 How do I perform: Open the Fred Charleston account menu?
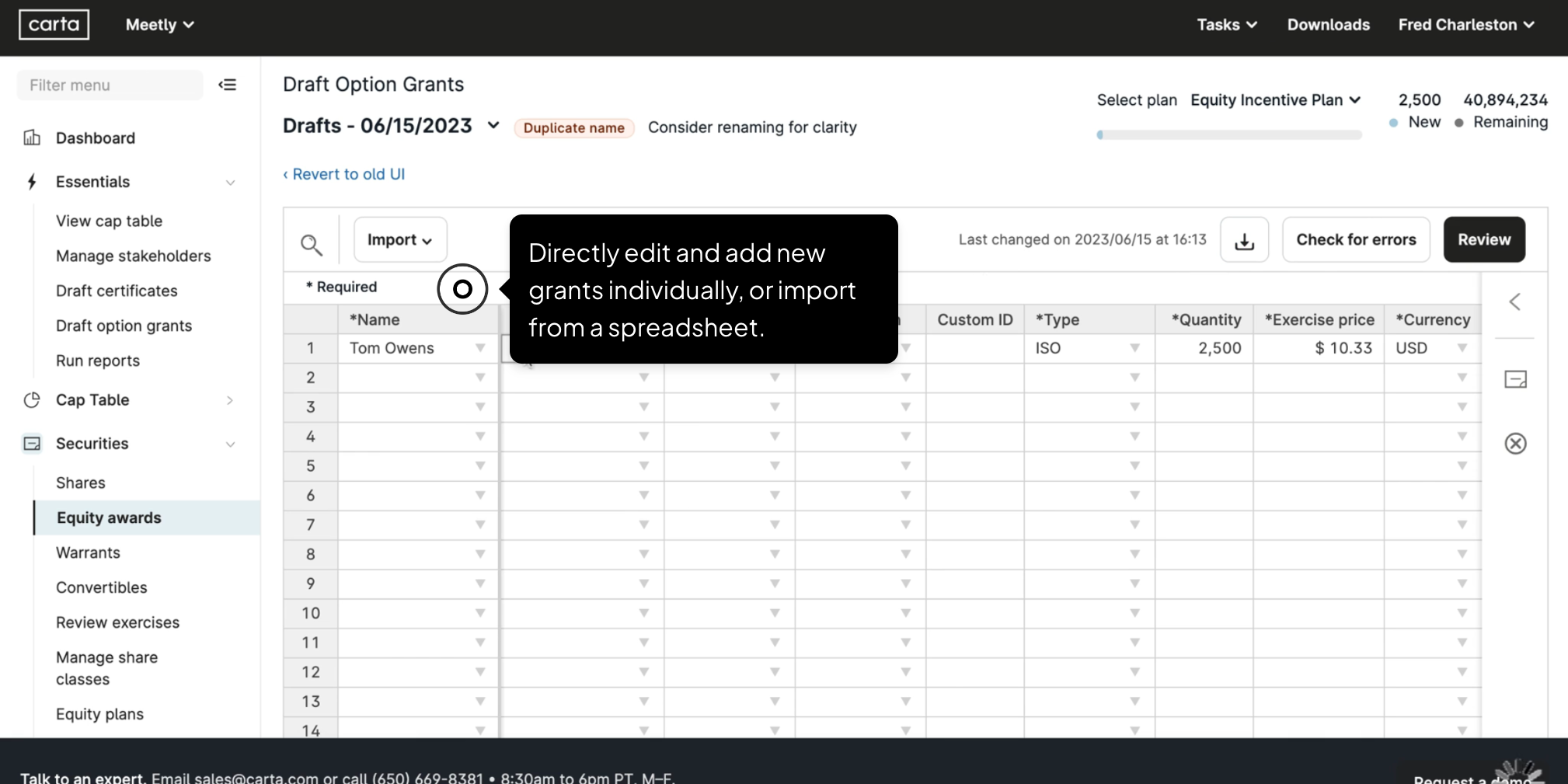tap(1466, 25)
